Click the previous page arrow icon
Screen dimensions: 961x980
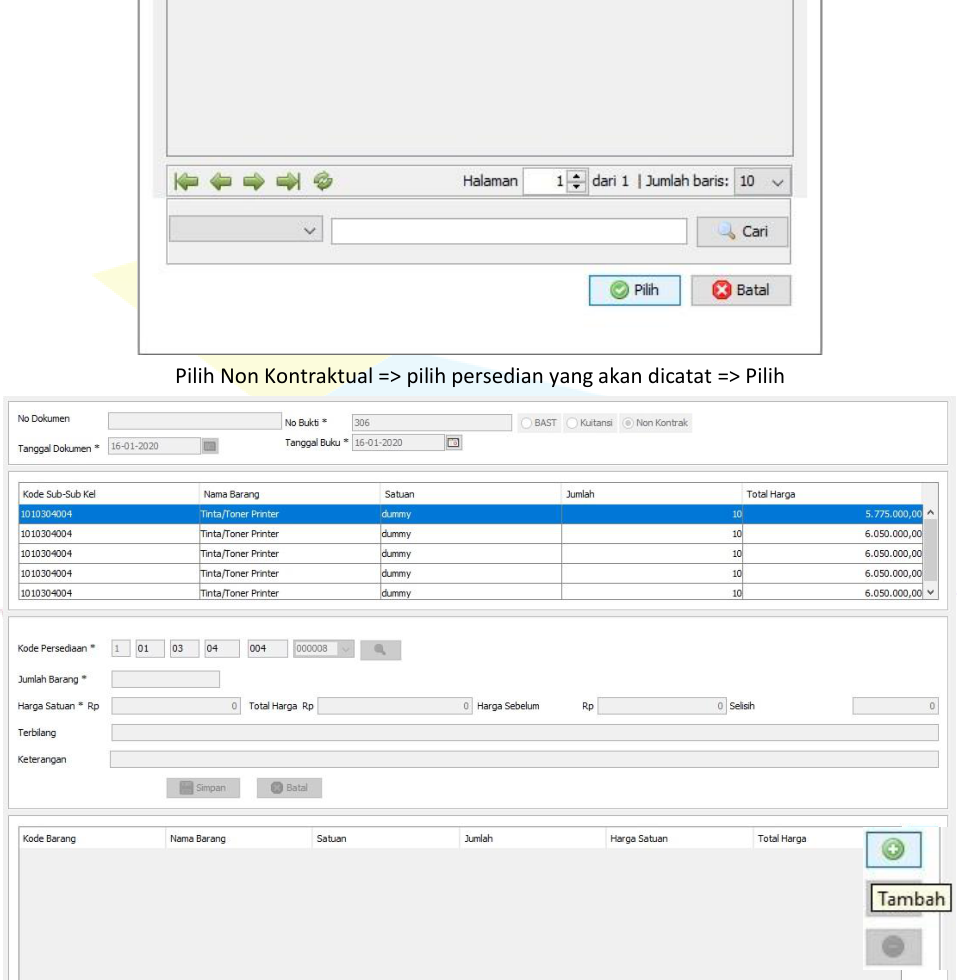[221, 181]
